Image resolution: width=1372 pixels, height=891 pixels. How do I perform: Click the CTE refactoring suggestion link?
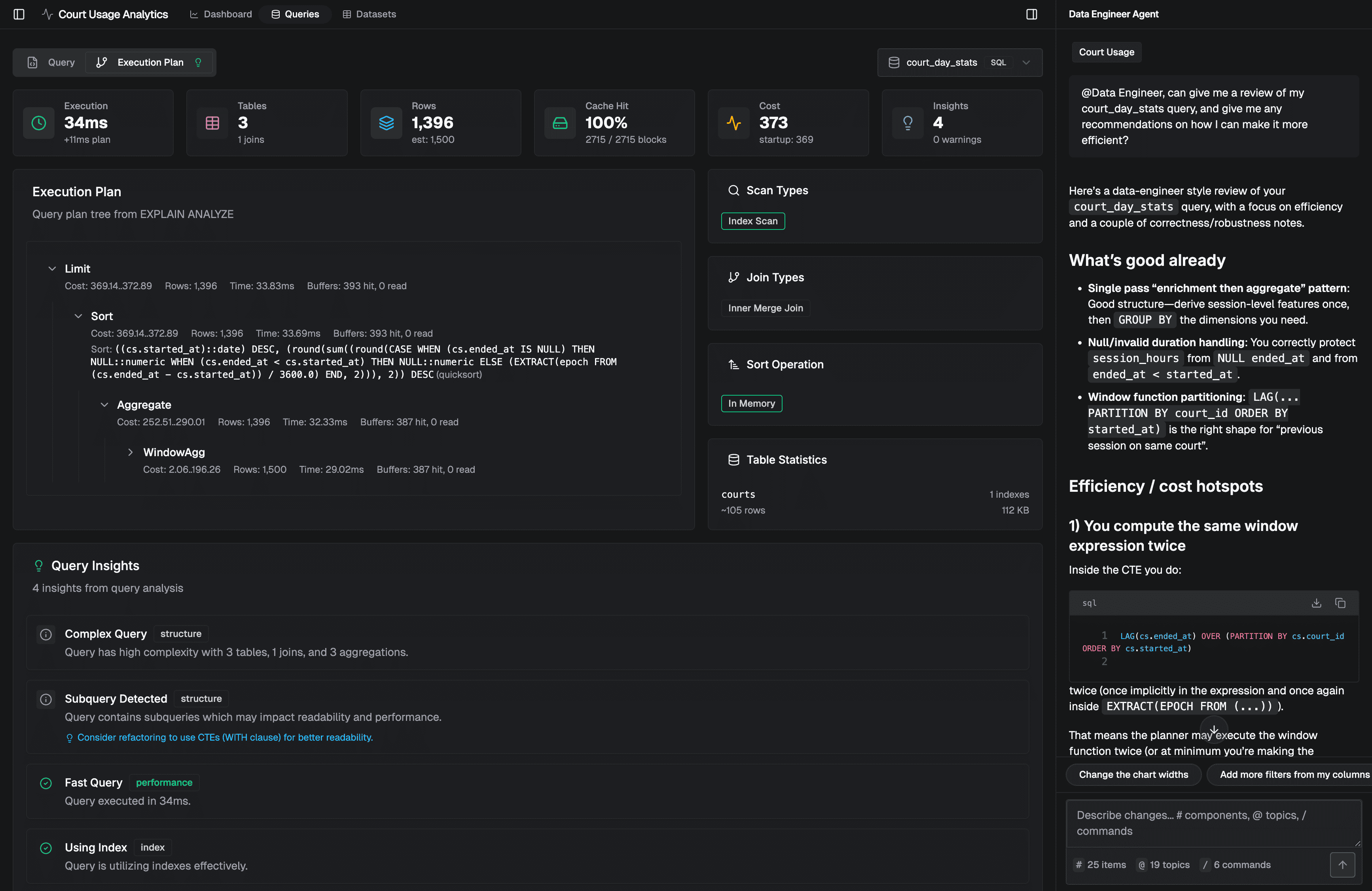point(225,737)
